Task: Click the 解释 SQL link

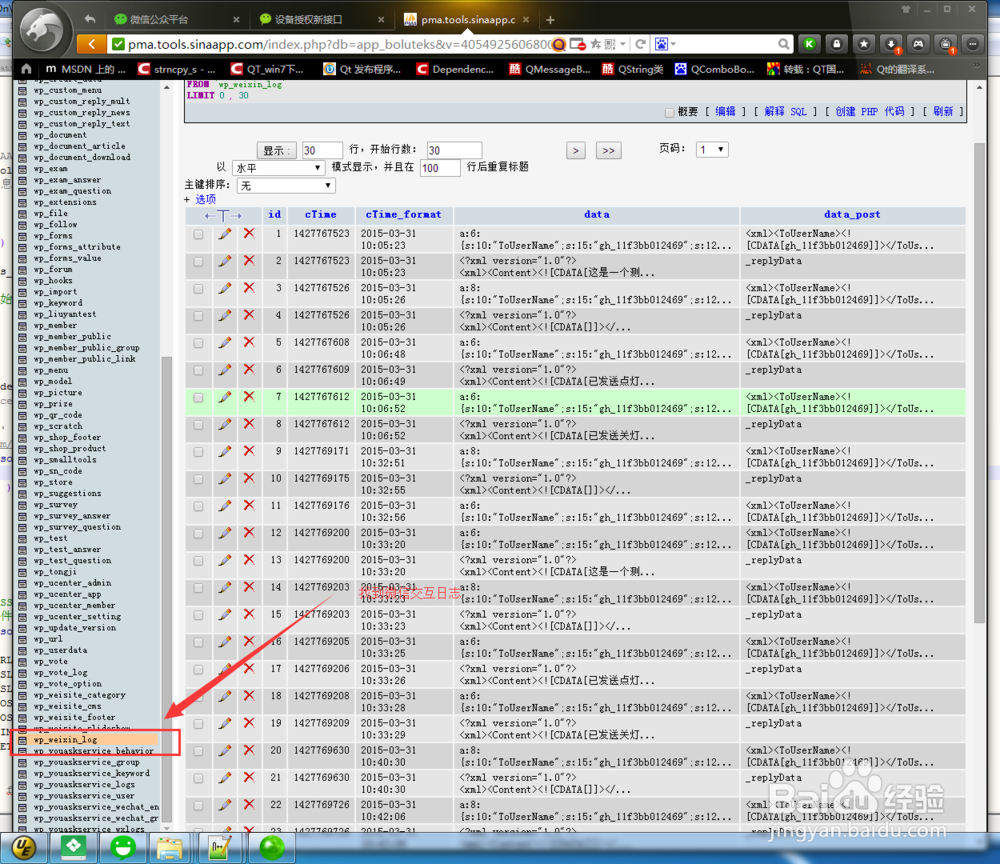Action: [785, 112]
